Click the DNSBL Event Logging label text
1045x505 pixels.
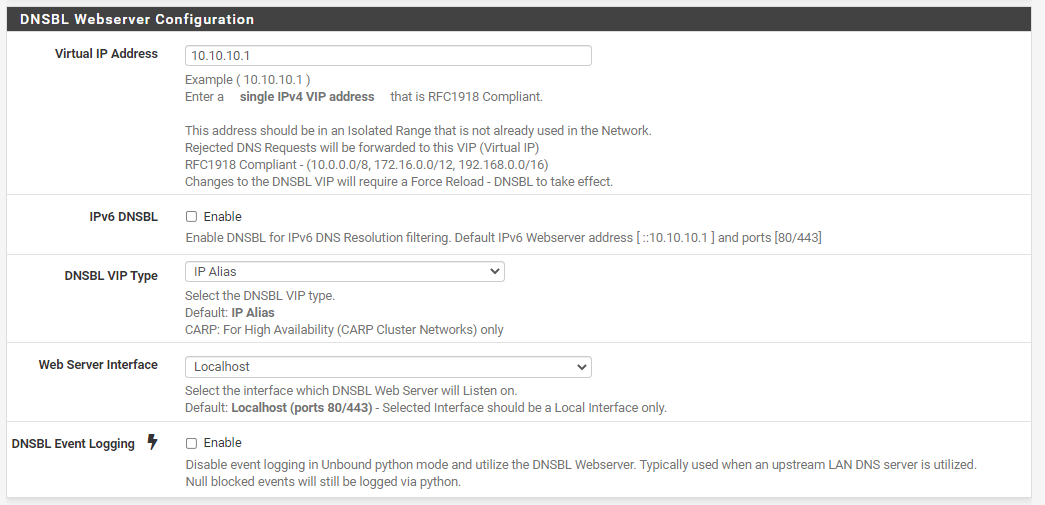point(73,444)
